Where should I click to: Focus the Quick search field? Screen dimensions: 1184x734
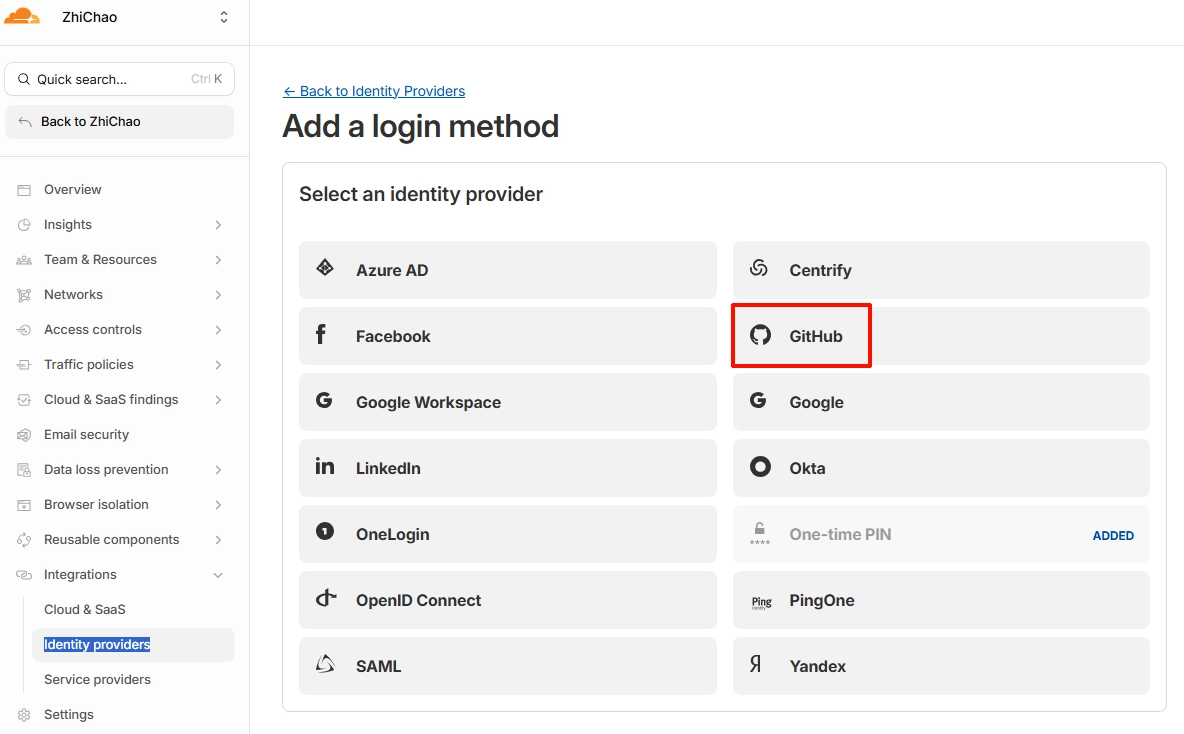pyautogui.click(x=110, y=79)
